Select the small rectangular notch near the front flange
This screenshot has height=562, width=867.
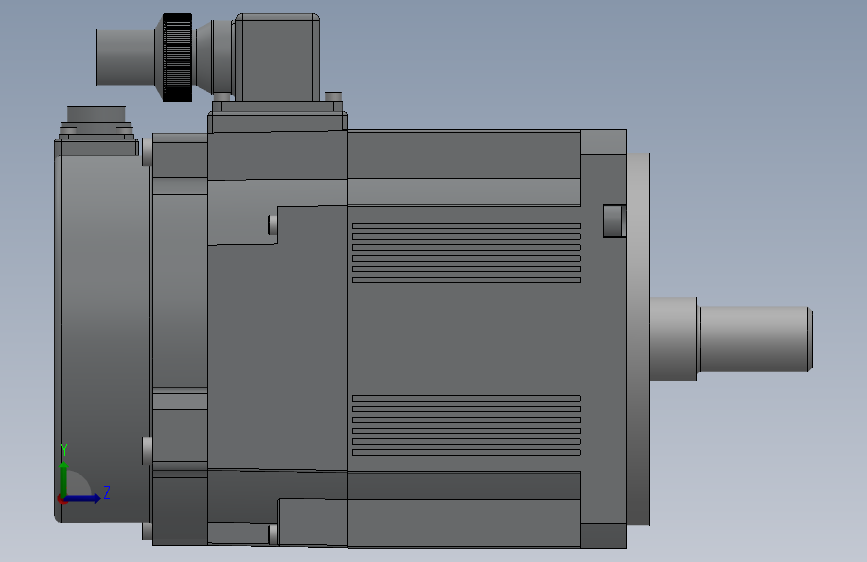pyautogui.click(x=614, y=221)
